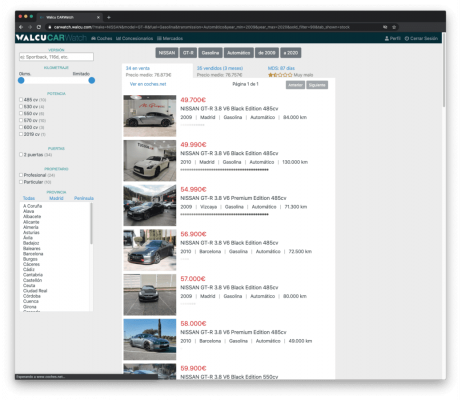Open the 56.900€ Barcelona GT-R photo
The height and width of the screenshot is (400, 461).
pyautogui.click(x=150, y=250)
